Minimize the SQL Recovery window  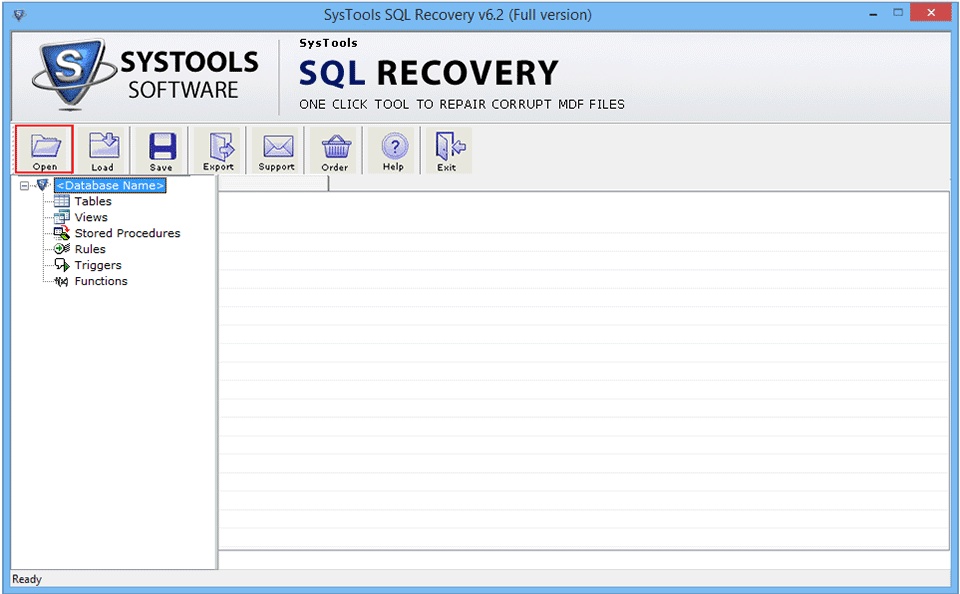873,13
